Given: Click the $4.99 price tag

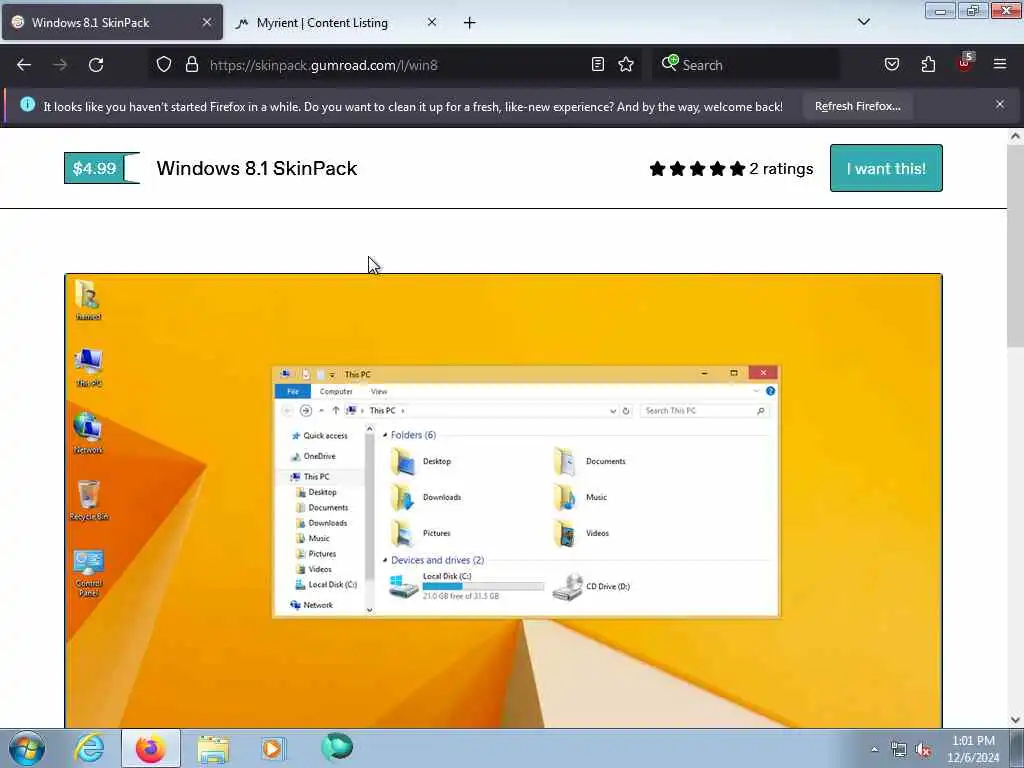Looking at the screenshot, I should pos(102,168).
